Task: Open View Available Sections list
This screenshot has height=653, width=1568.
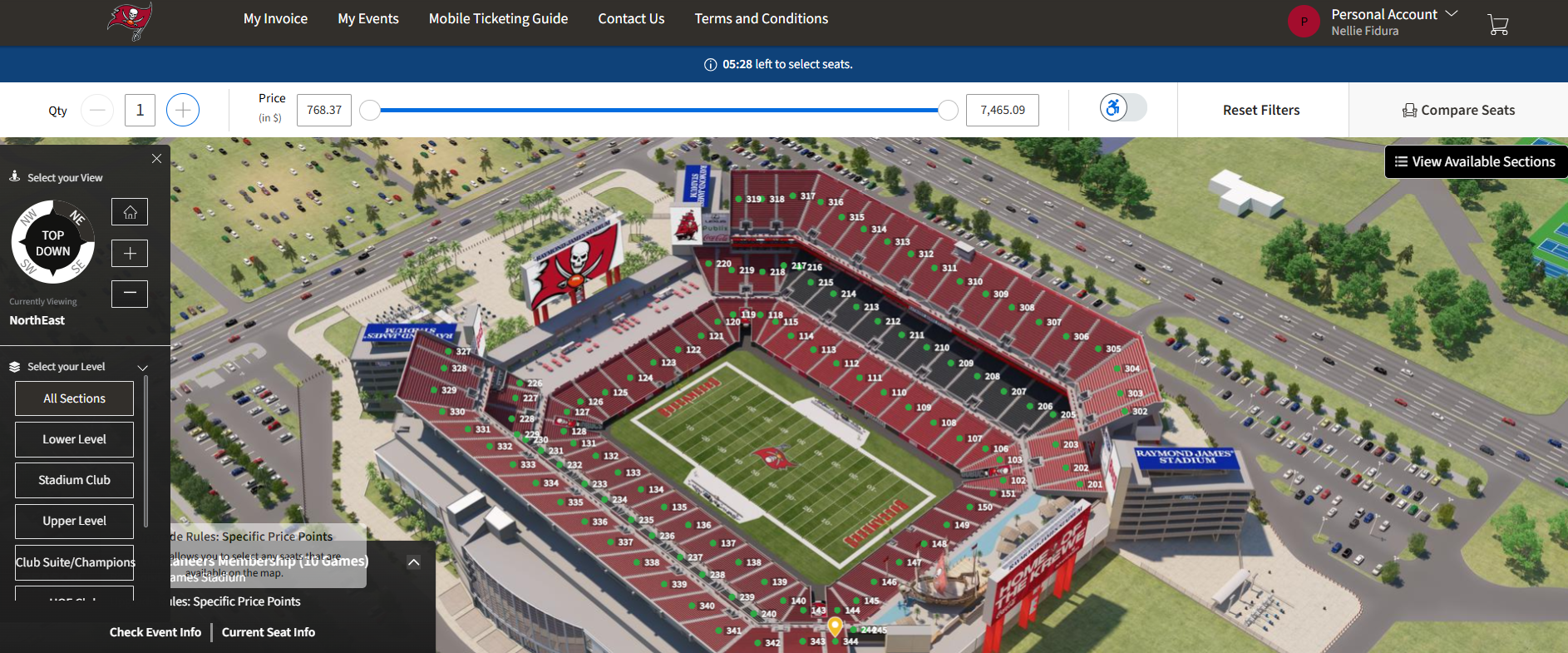Action: (x=1475, y=161)
